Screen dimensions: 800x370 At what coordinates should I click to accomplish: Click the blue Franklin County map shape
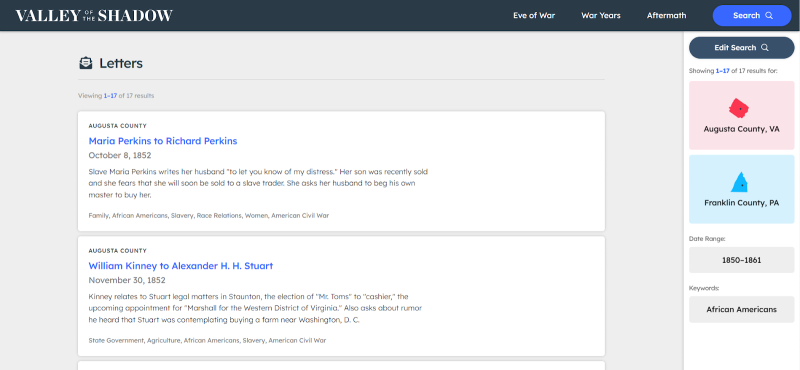click(x=740, y=182)
